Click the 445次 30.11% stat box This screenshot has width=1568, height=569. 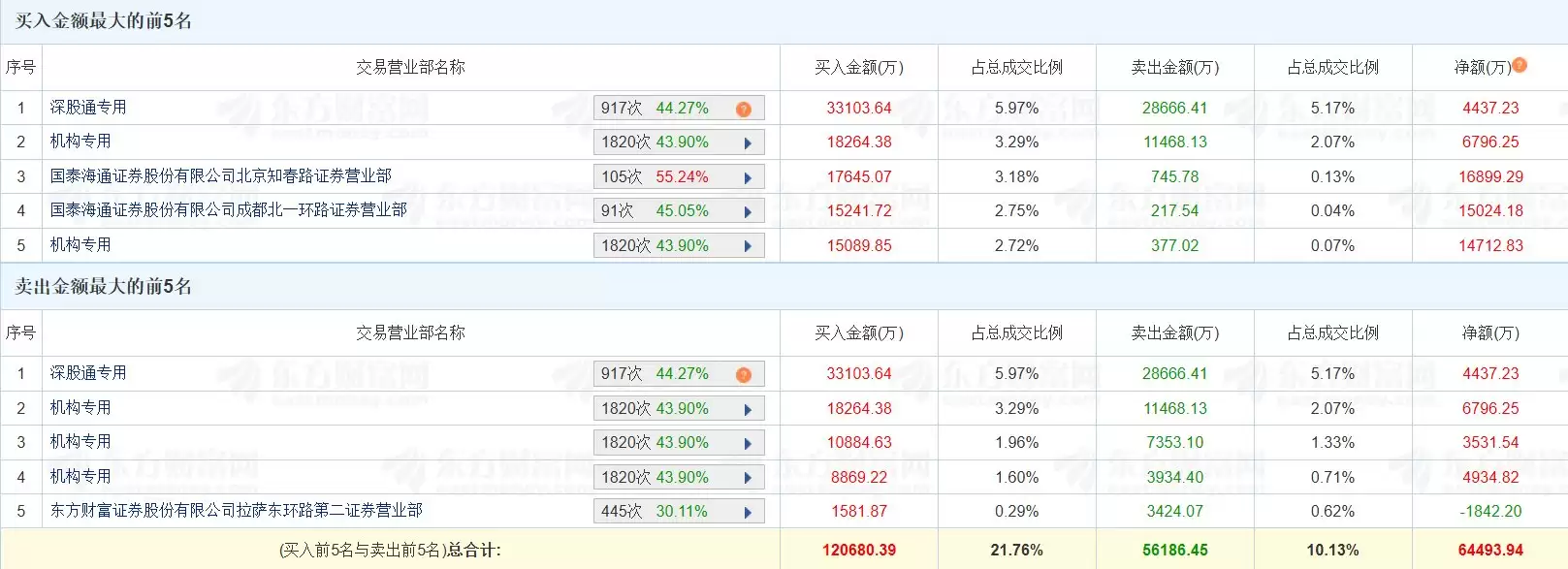pos(679,511)
